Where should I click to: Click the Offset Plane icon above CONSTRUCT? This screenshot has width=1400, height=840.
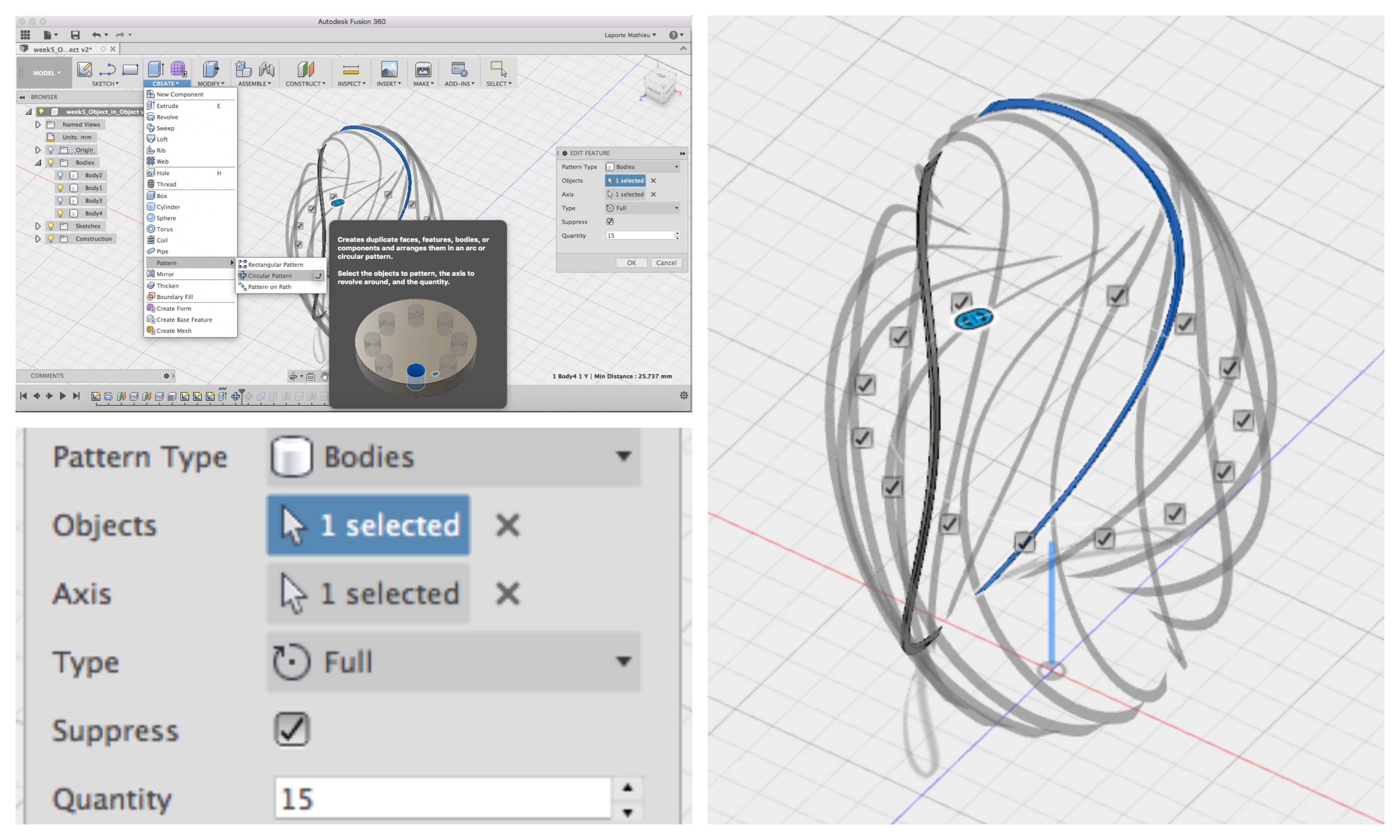pos(306,69)
